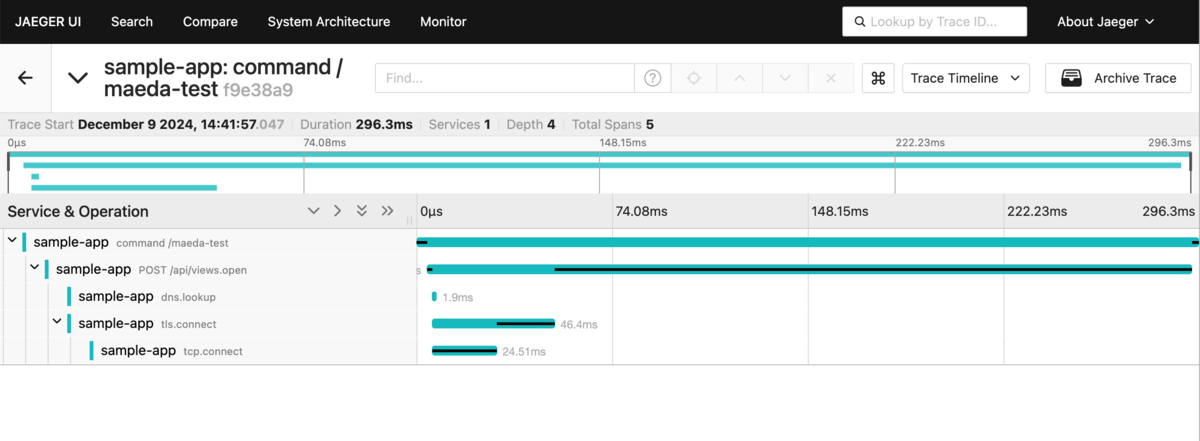Click the JAEGER UI logo link
This screenshot has height=441, width=1200.
(48, 21)
